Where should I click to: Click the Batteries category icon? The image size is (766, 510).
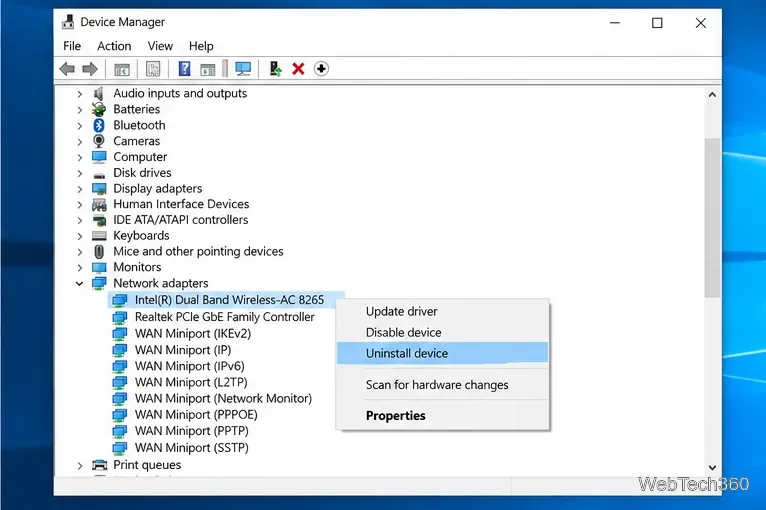click(x=99, y=109)
